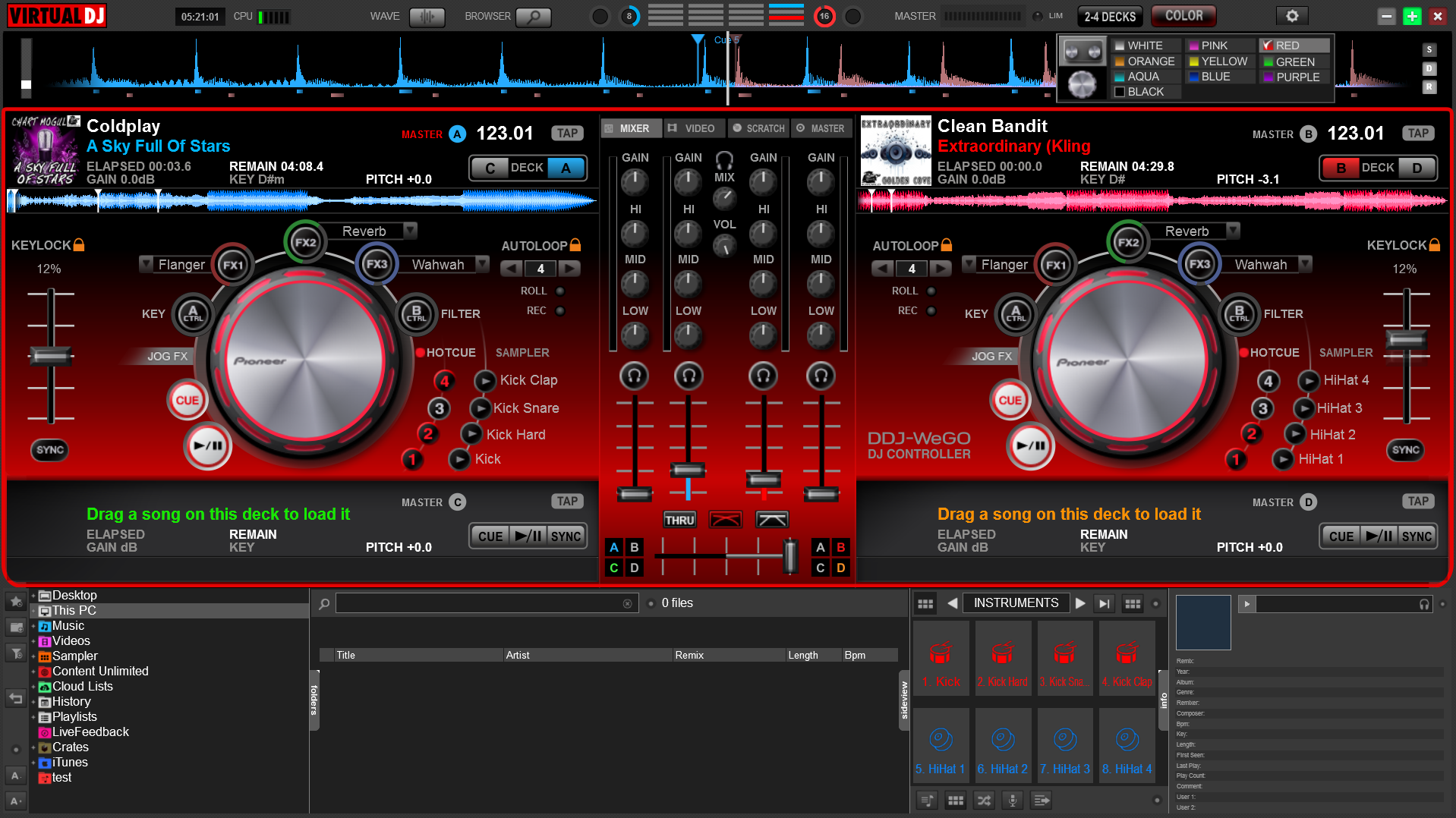The width and height of the screenshot is (1456, 818).
Task: Click the sampler microphone record icon
Action: click(x=1012, y=800)
